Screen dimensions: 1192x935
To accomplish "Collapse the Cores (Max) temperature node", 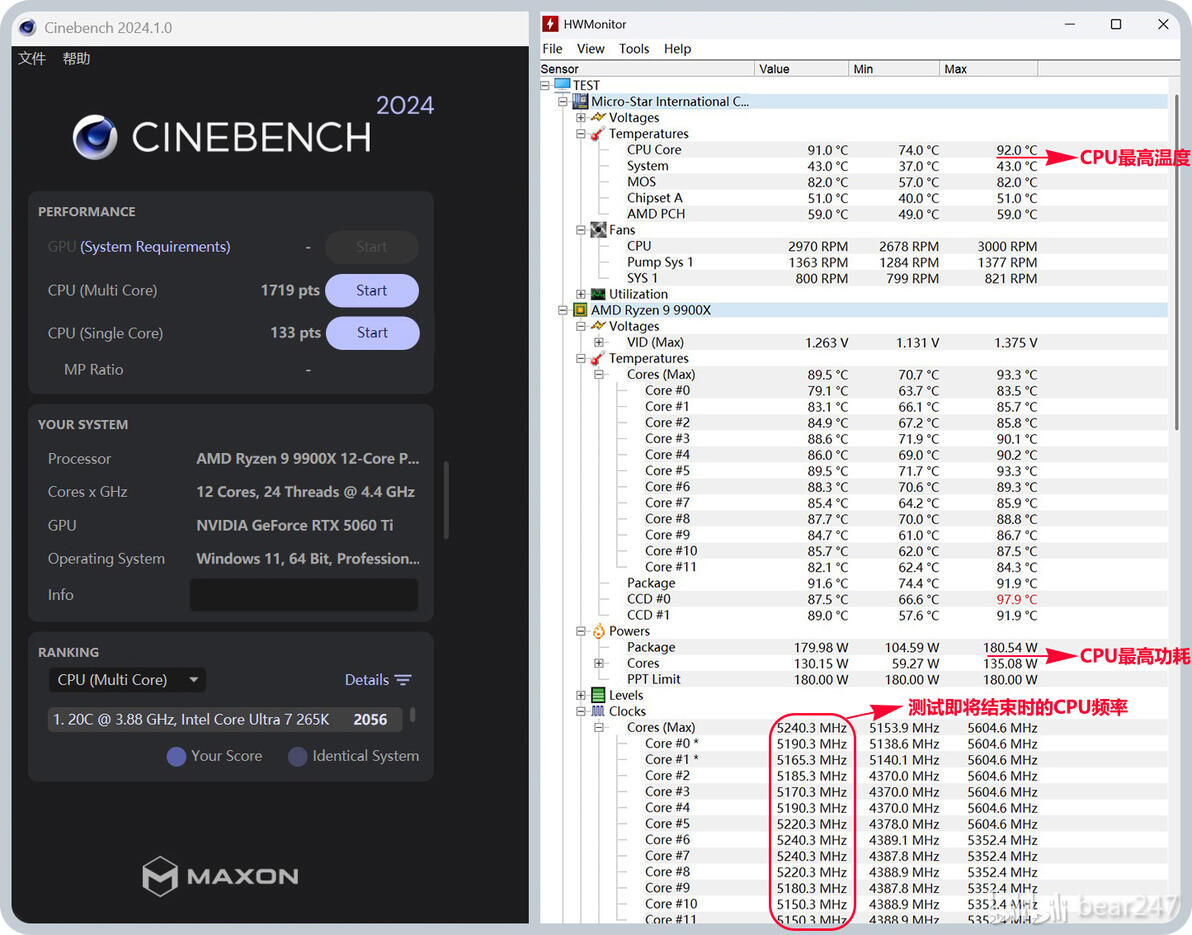I will (x=599, y=375).
